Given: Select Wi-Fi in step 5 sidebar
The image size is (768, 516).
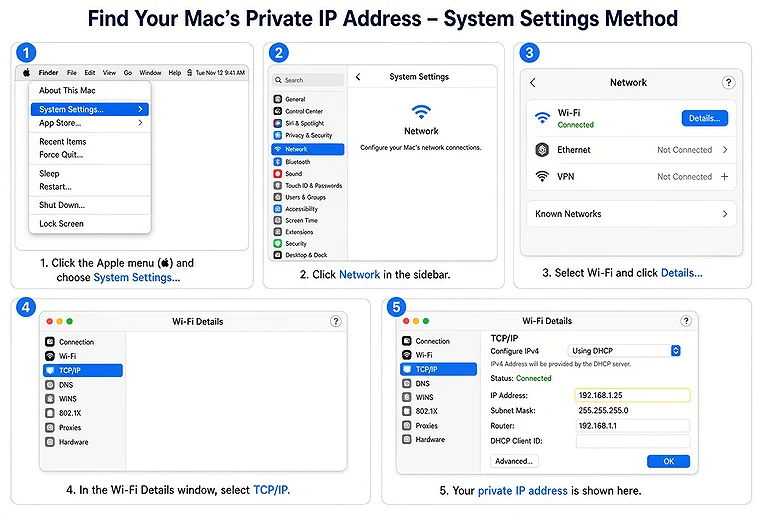Looking at the screenshot, I should 439,355.
